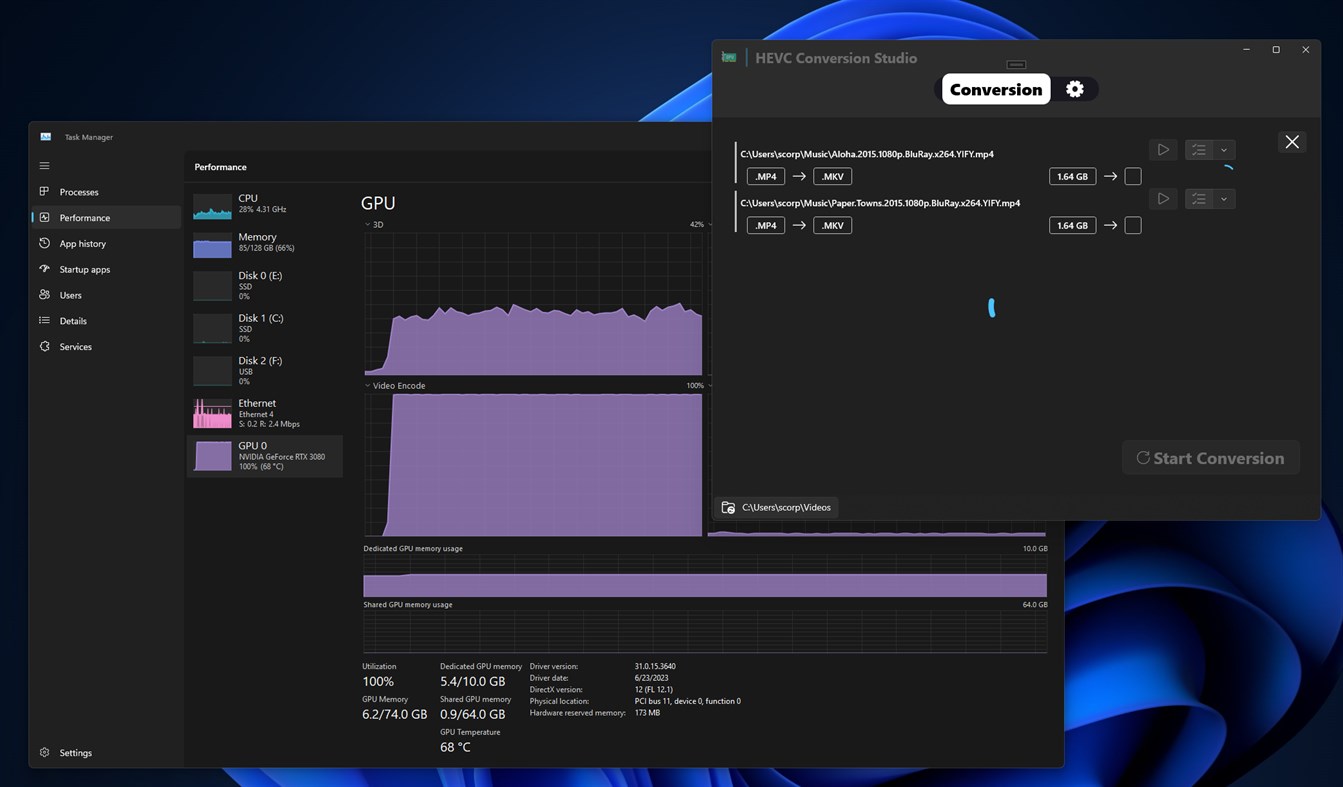Click .MP4 source format of Paper.Towns.2015
1343x787 pixels.
click(766, 226)
